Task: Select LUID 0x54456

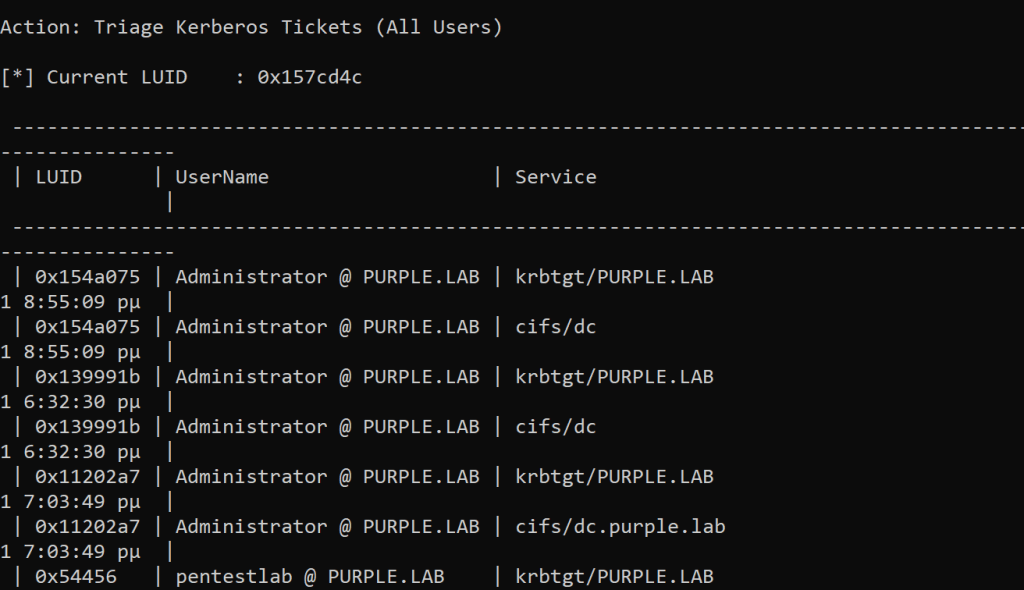Action: pos(76,577)
